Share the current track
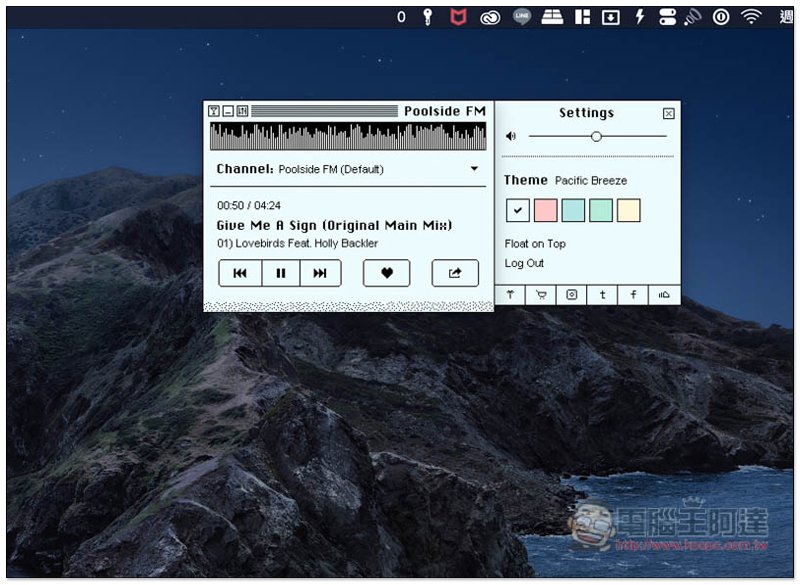Screen dimensions: 800x585 (x=455, y=273)
